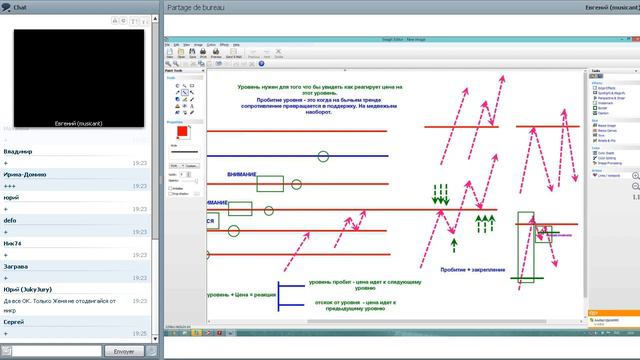640x360 pixels.
Task: Open Image Processing in the Tasks panel
Action: (x=607, y=163)
